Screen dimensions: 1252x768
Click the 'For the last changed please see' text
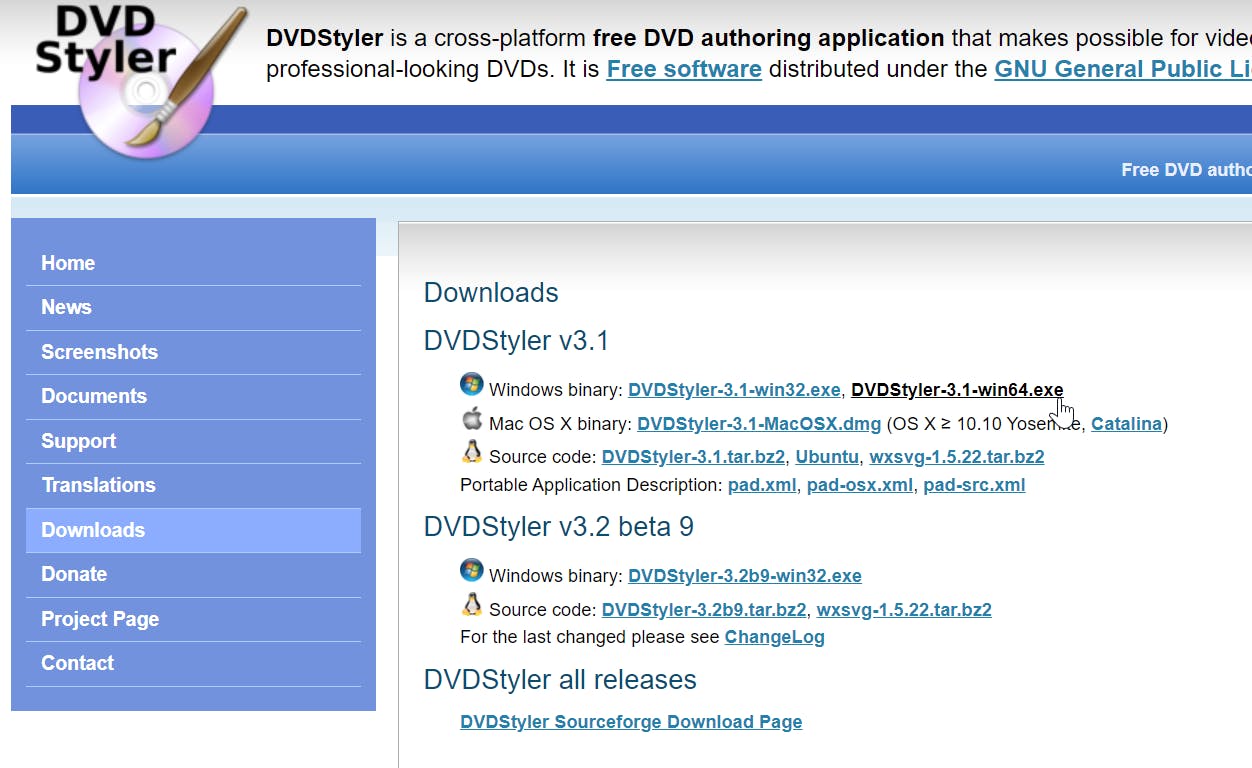point(590,637)
